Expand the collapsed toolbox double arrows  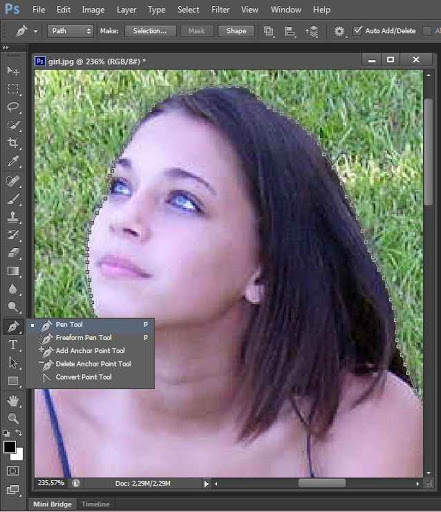coord(5,47)
